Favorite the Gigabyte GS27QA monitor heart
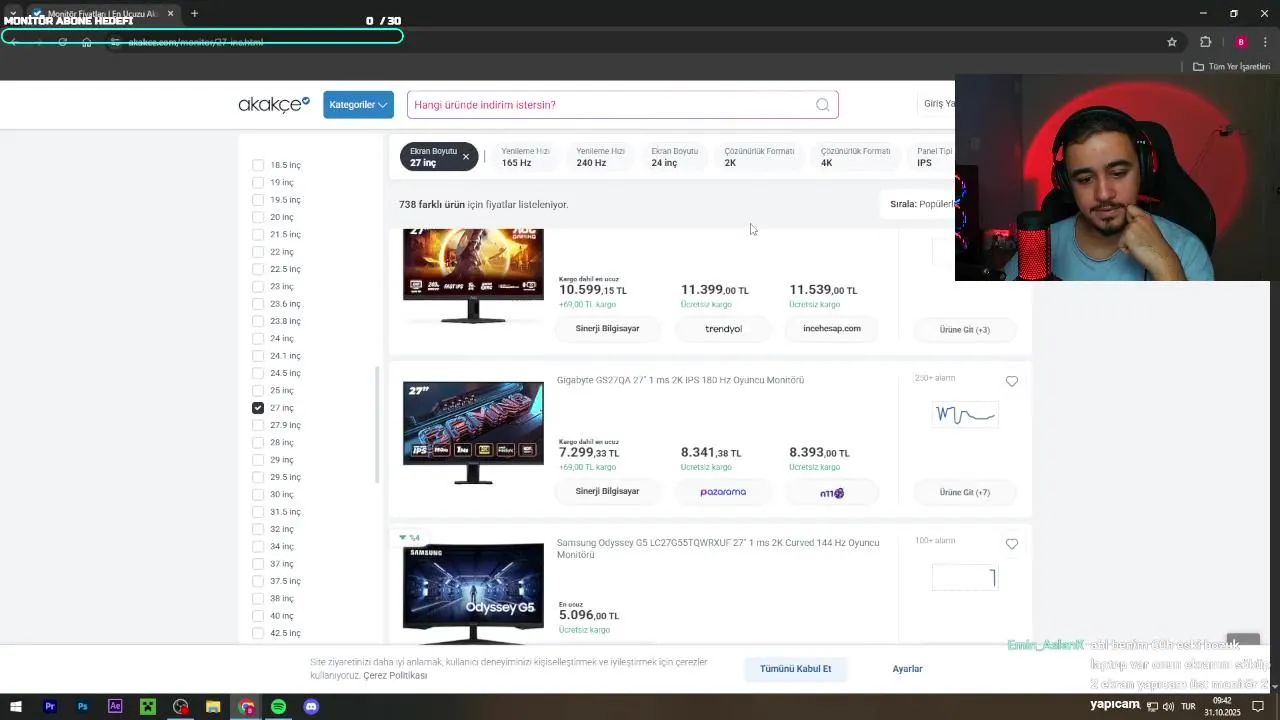 tap(1012, 381)
